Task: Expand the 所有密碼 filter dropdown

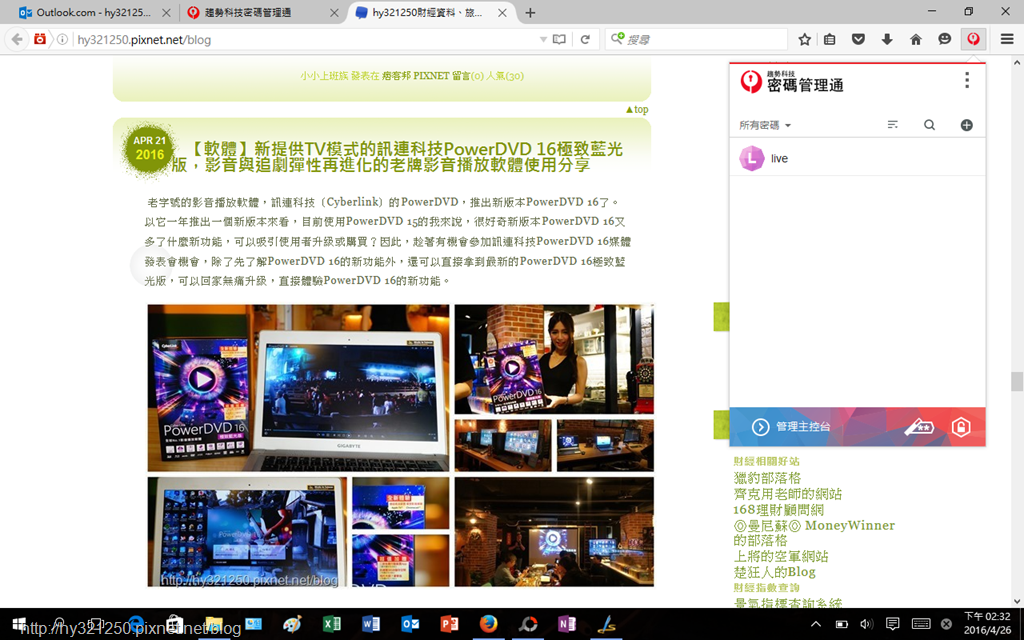Action: click(x=765, y=125)
